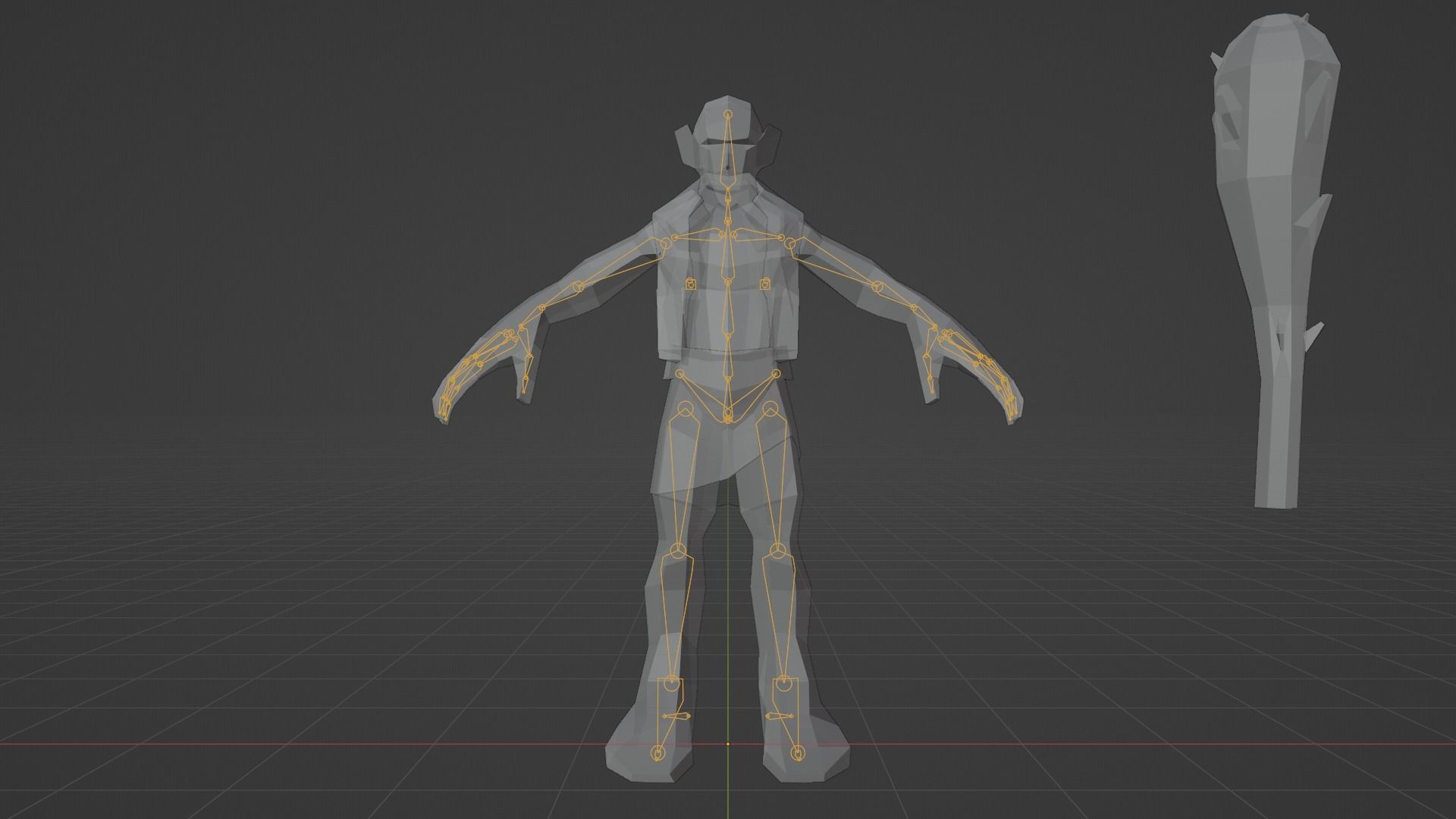Viewport: 1456px width, 819px height.
Task: Select the armature's head bone
Action: tap(728, 152)
